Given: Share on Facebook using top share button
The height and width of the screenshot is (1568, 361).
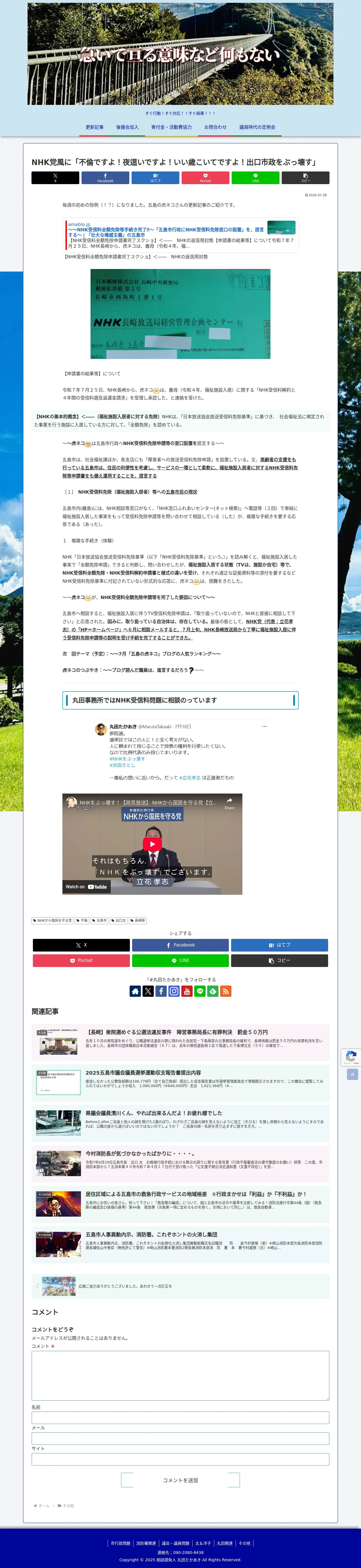Looking at the screenshot, I should tap(105, 178).
